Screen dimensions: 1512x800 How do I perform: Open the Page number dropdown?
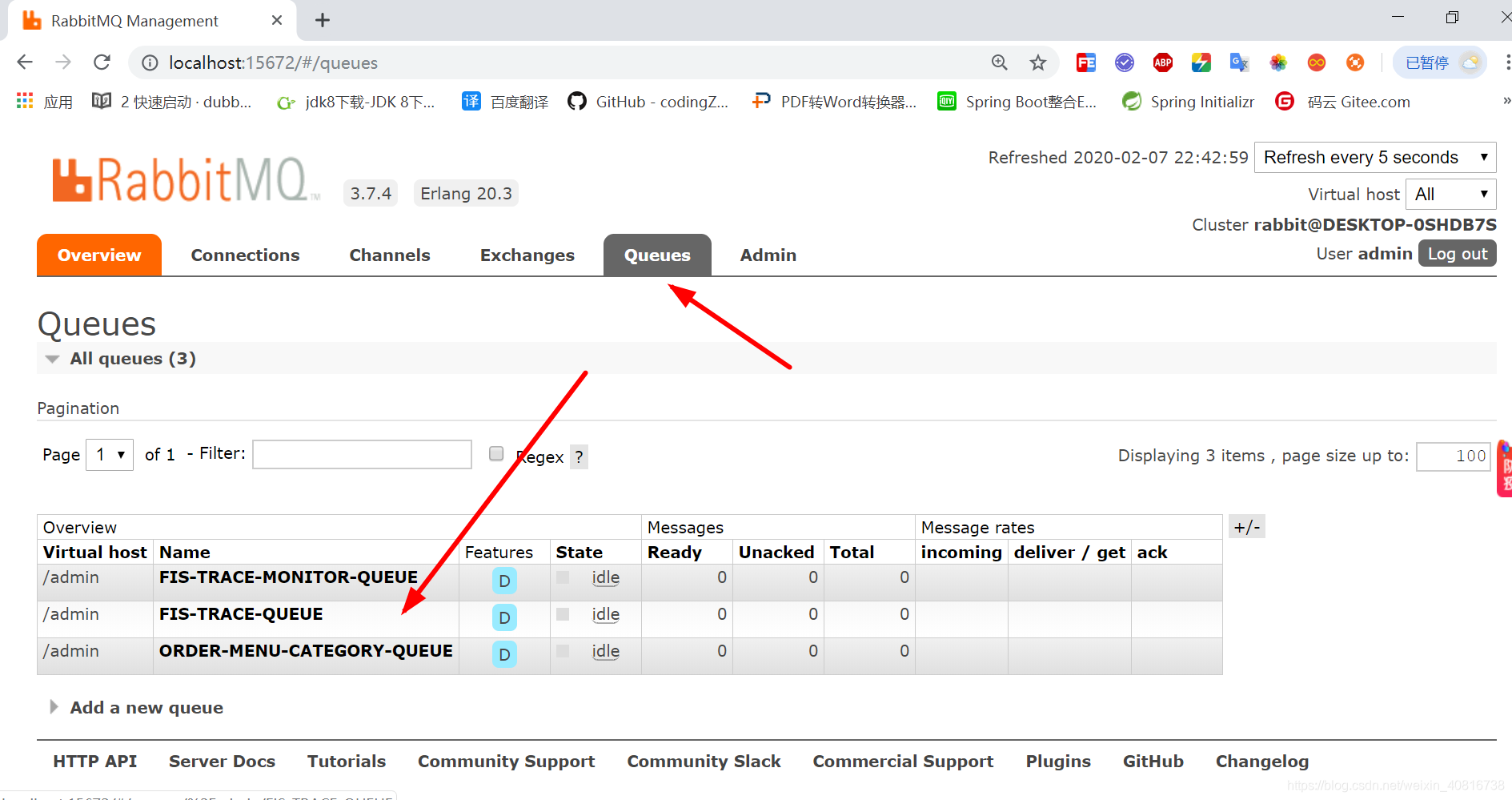110,455
